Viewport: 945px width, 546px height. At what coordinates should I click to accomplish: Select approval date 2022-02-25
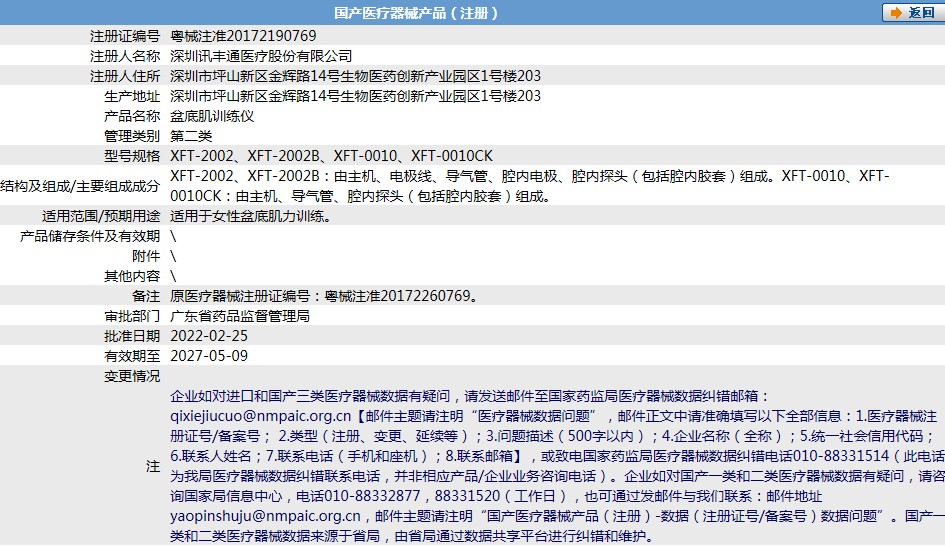click(x=209, y=336)
